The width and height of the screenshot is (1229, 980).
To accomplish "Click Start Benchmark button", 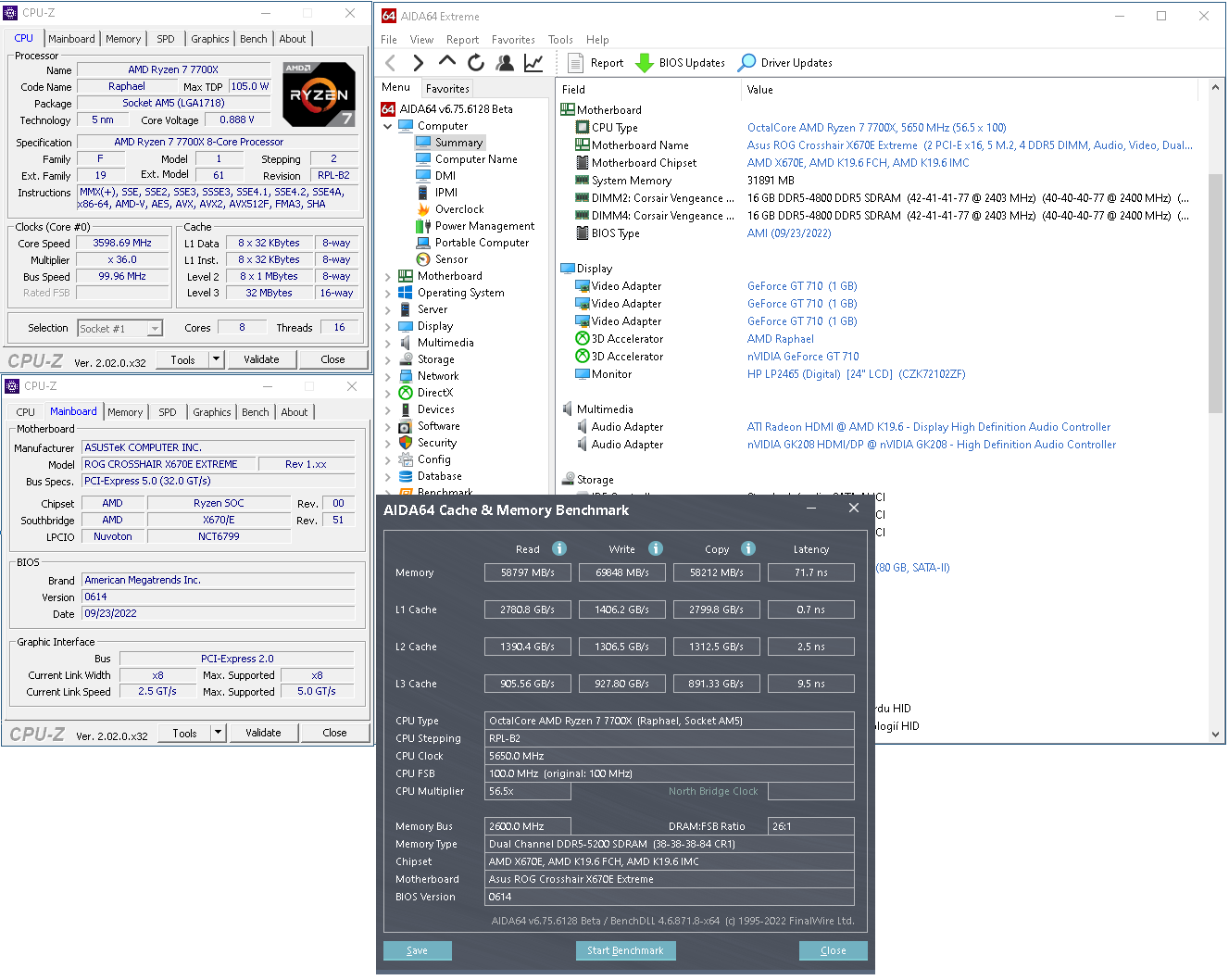I will coord(625,950).
